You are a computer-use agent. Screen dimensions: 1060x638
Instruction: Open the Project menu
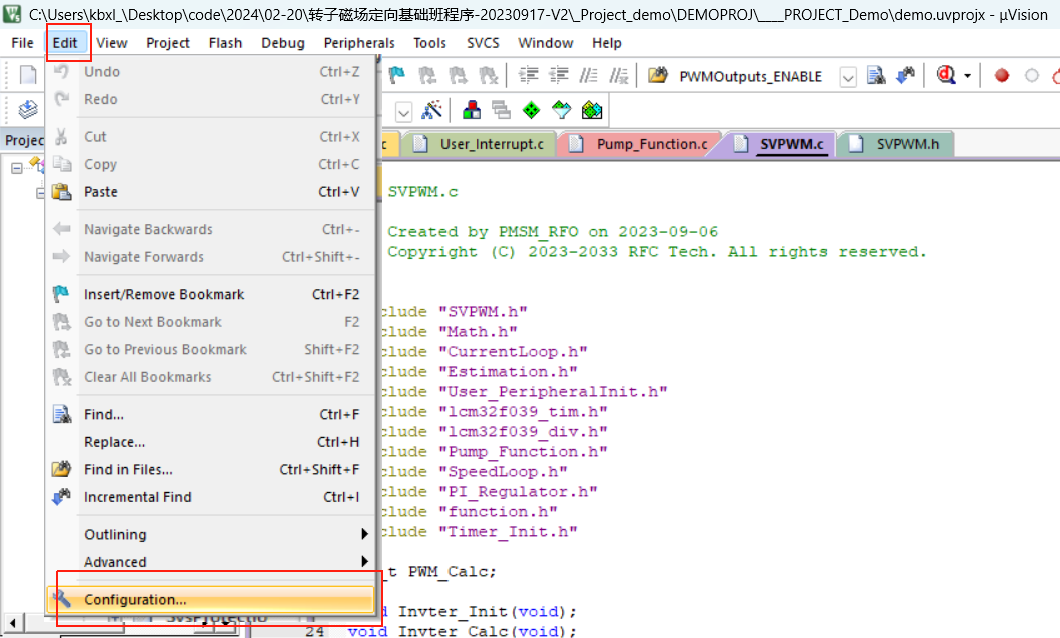tap(168, 43)
